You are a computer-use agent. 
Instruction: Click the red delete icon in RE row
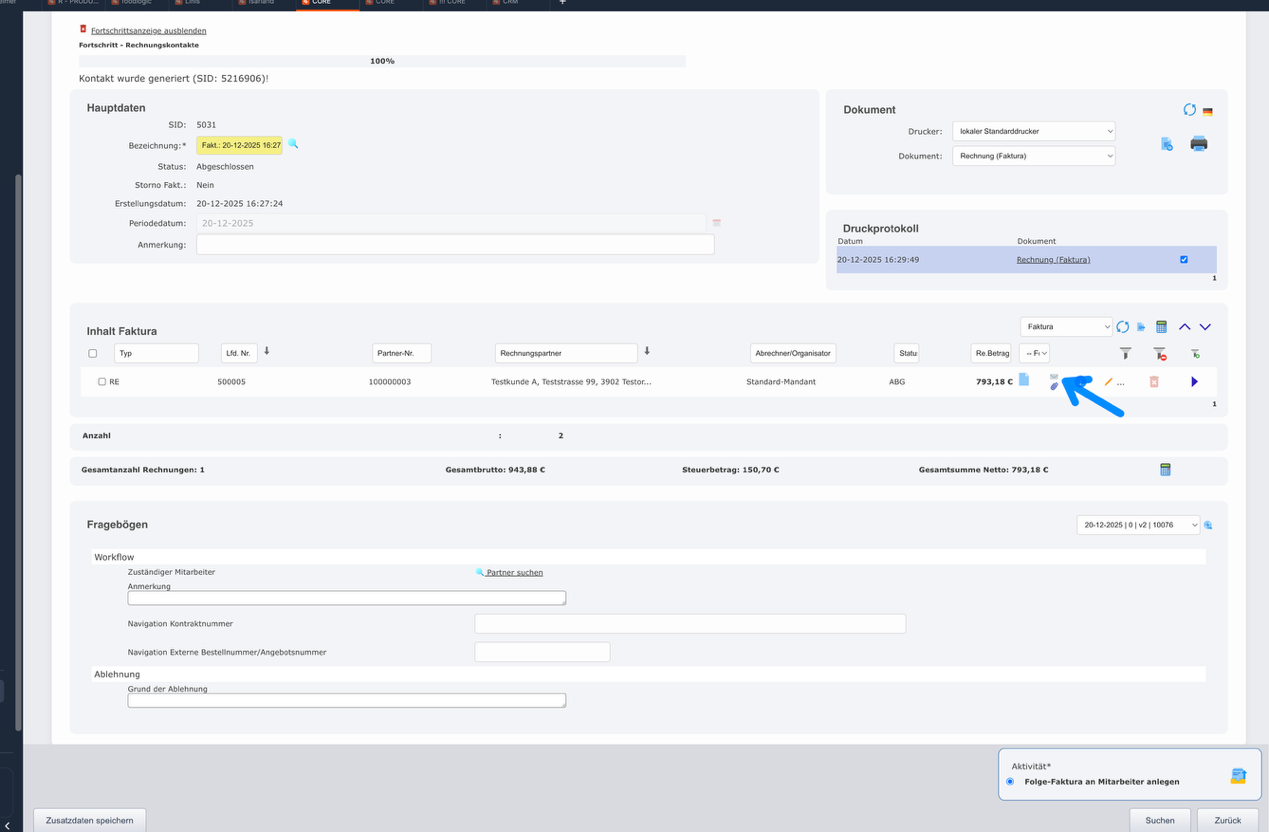(1153, 382)
